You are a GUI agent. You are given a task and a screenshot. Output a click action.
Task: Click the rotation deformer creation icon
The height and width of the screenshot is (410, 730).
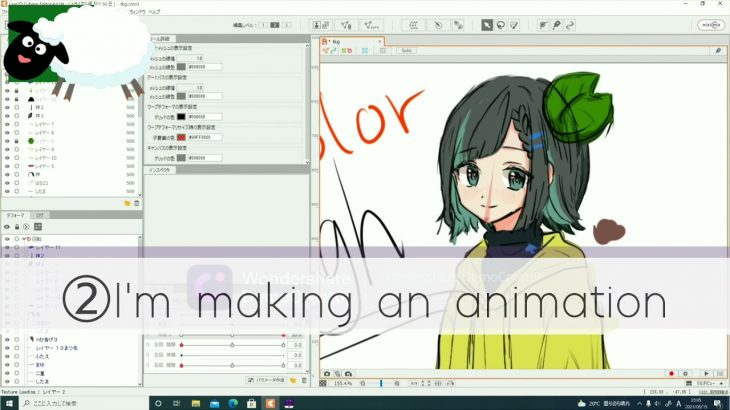click(438, 25)
